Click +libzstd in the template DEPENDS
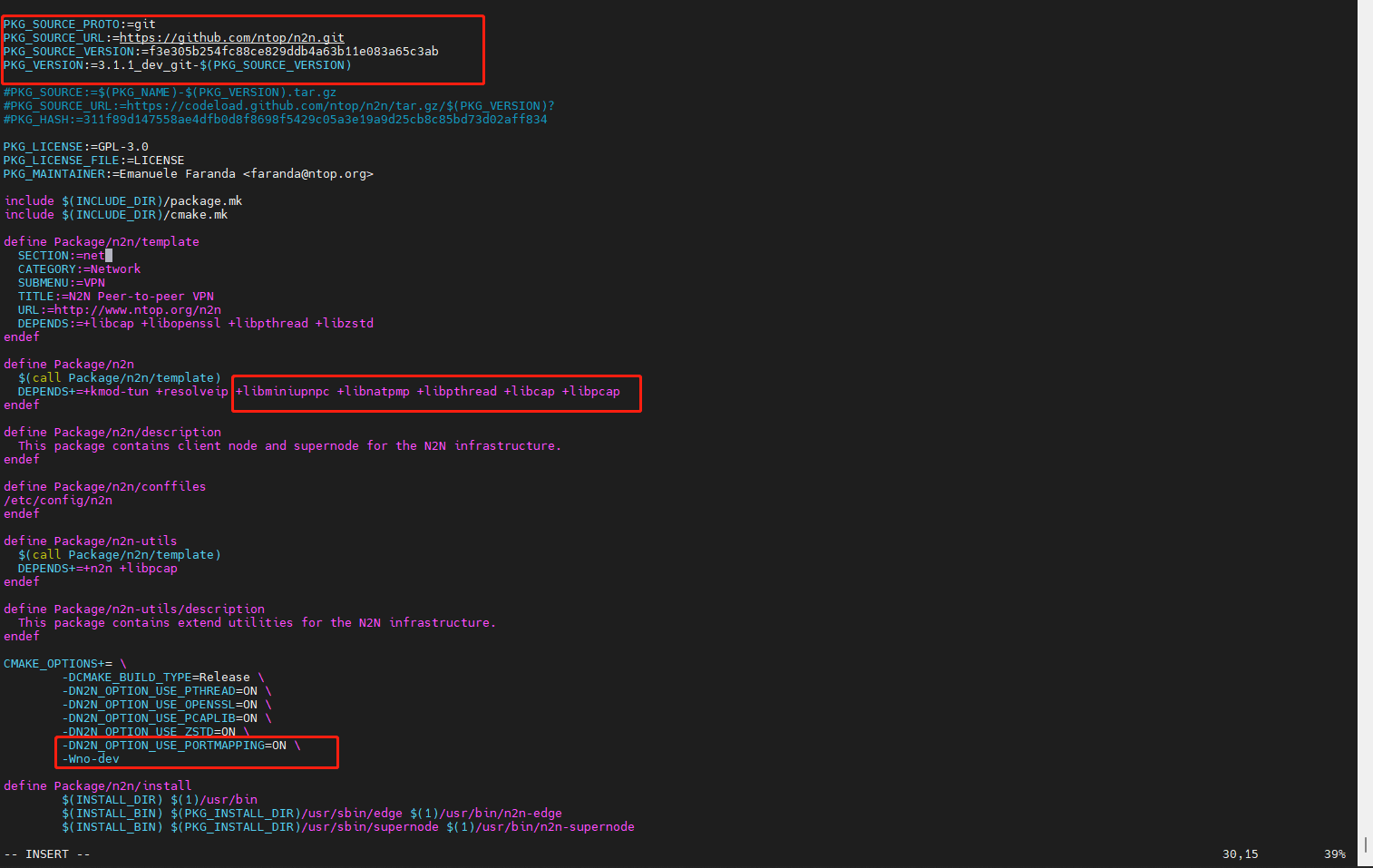 click(345, 324)
